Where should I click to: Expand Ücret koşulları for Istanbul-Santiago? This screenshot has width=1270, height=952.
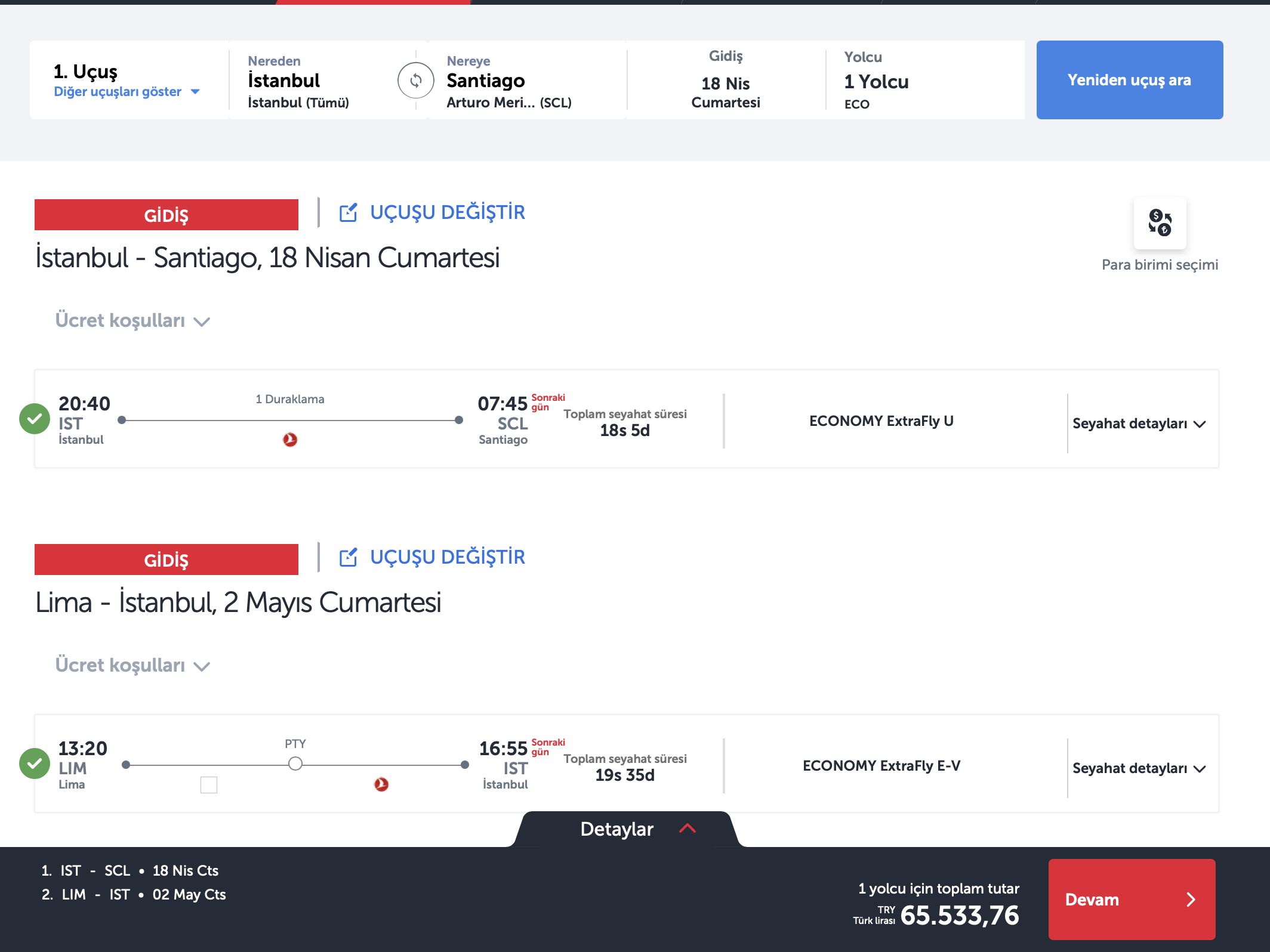132,321
